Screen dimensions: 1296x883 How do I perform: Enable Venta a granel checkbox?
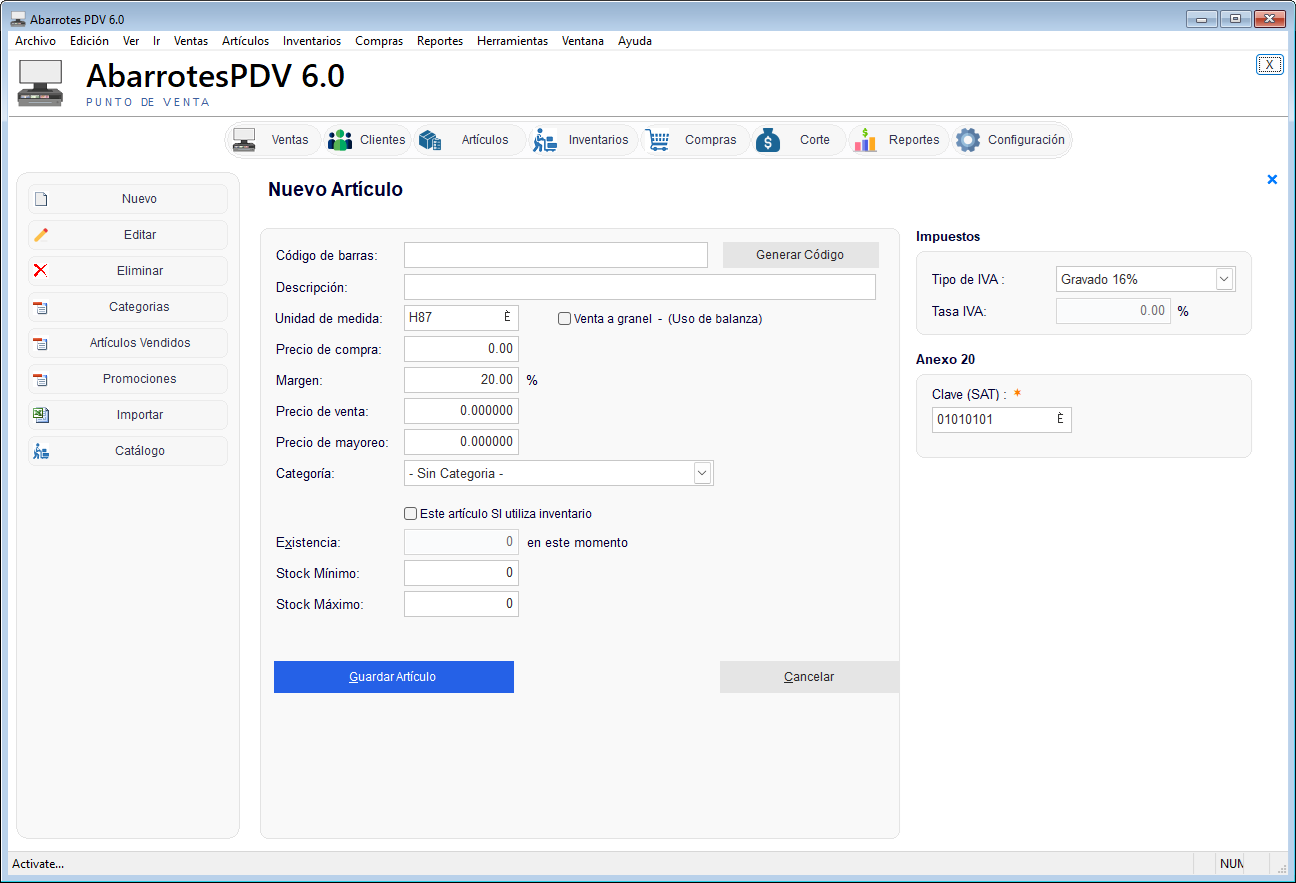pyautogui.click(x=565, y=319)
